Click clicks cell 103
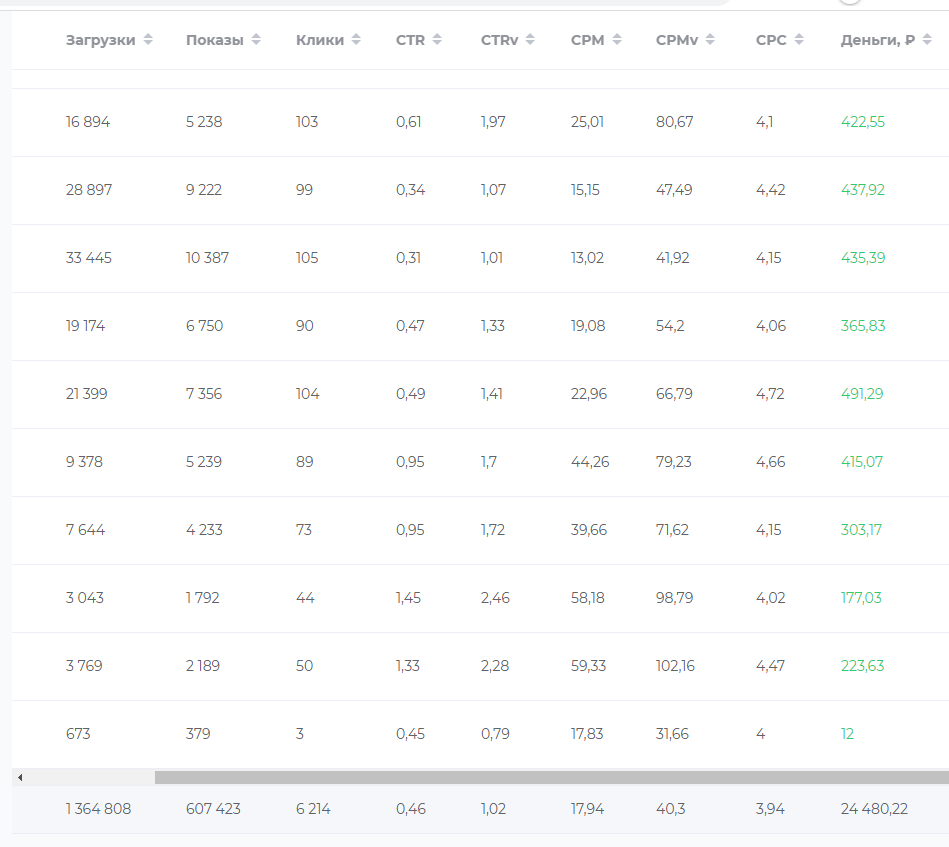The width and height of the screenshot is (949, 847). (x=307, y=122)
